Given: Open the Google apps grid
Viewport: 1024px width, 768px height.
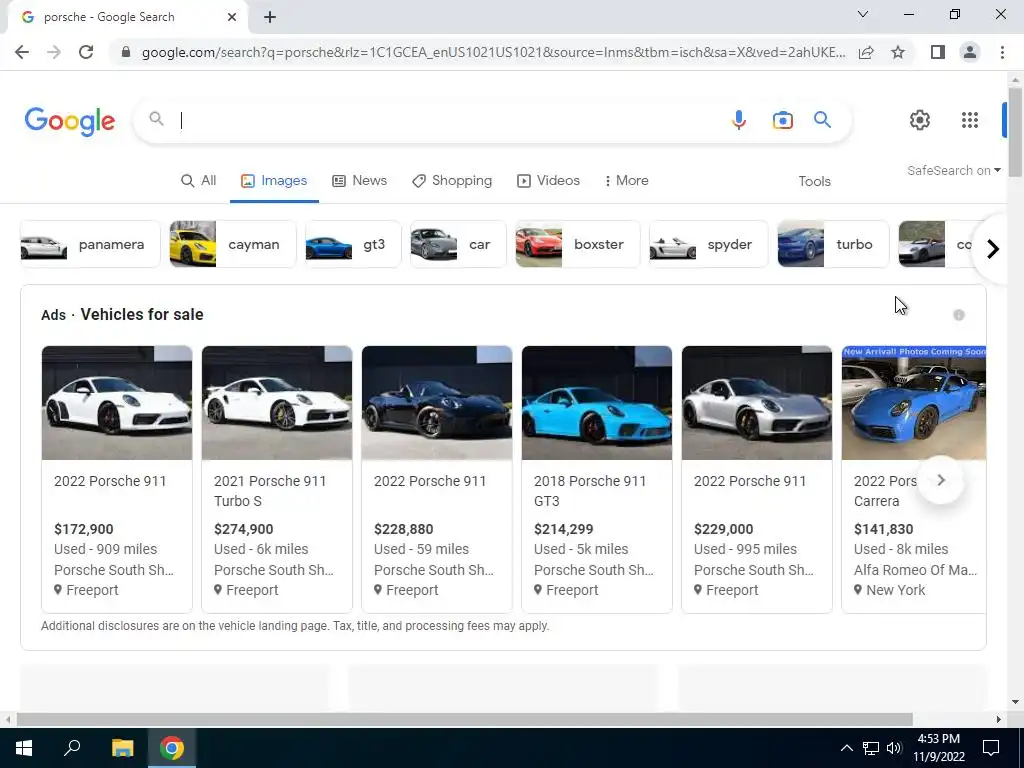Looking at the screenshot, I should 970,120.
